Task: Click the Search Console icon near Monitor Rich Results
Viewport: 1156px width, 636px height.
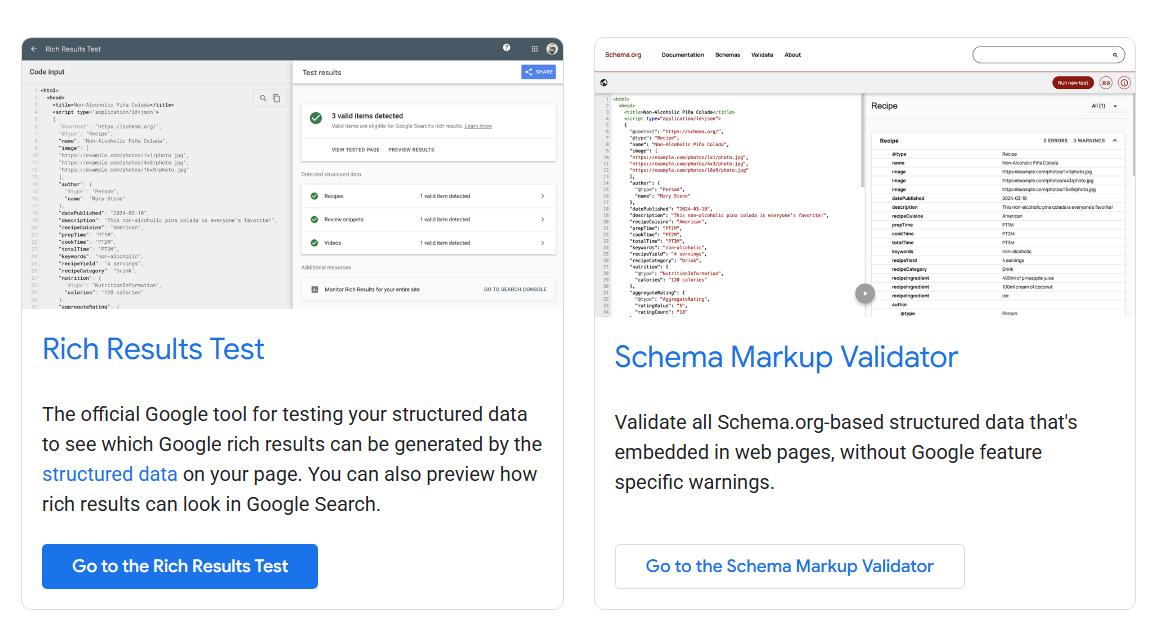Action: coord(315,289)
